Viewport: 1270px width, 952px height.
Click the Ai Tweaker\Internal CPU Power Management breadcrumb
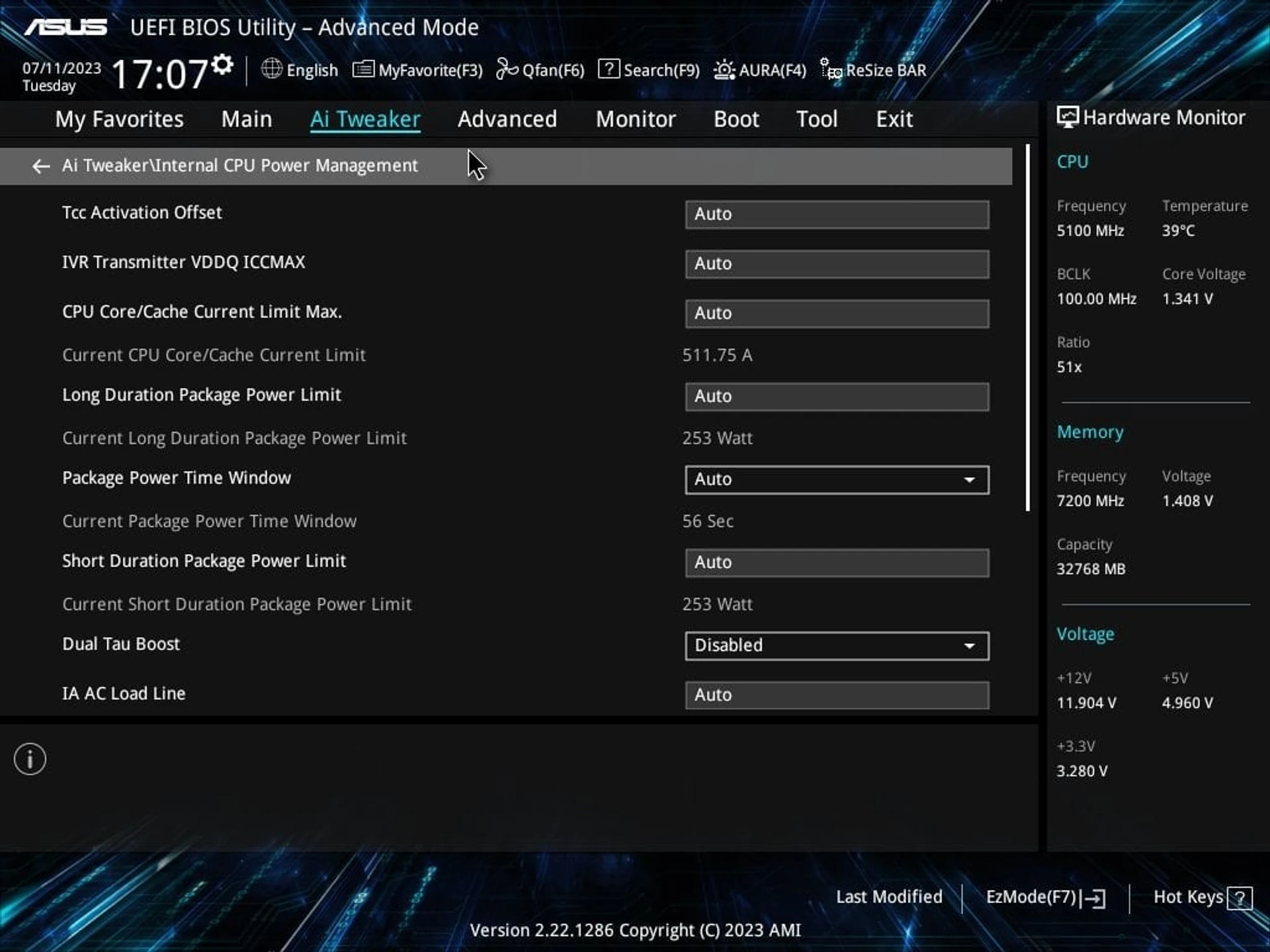[239, 166]
